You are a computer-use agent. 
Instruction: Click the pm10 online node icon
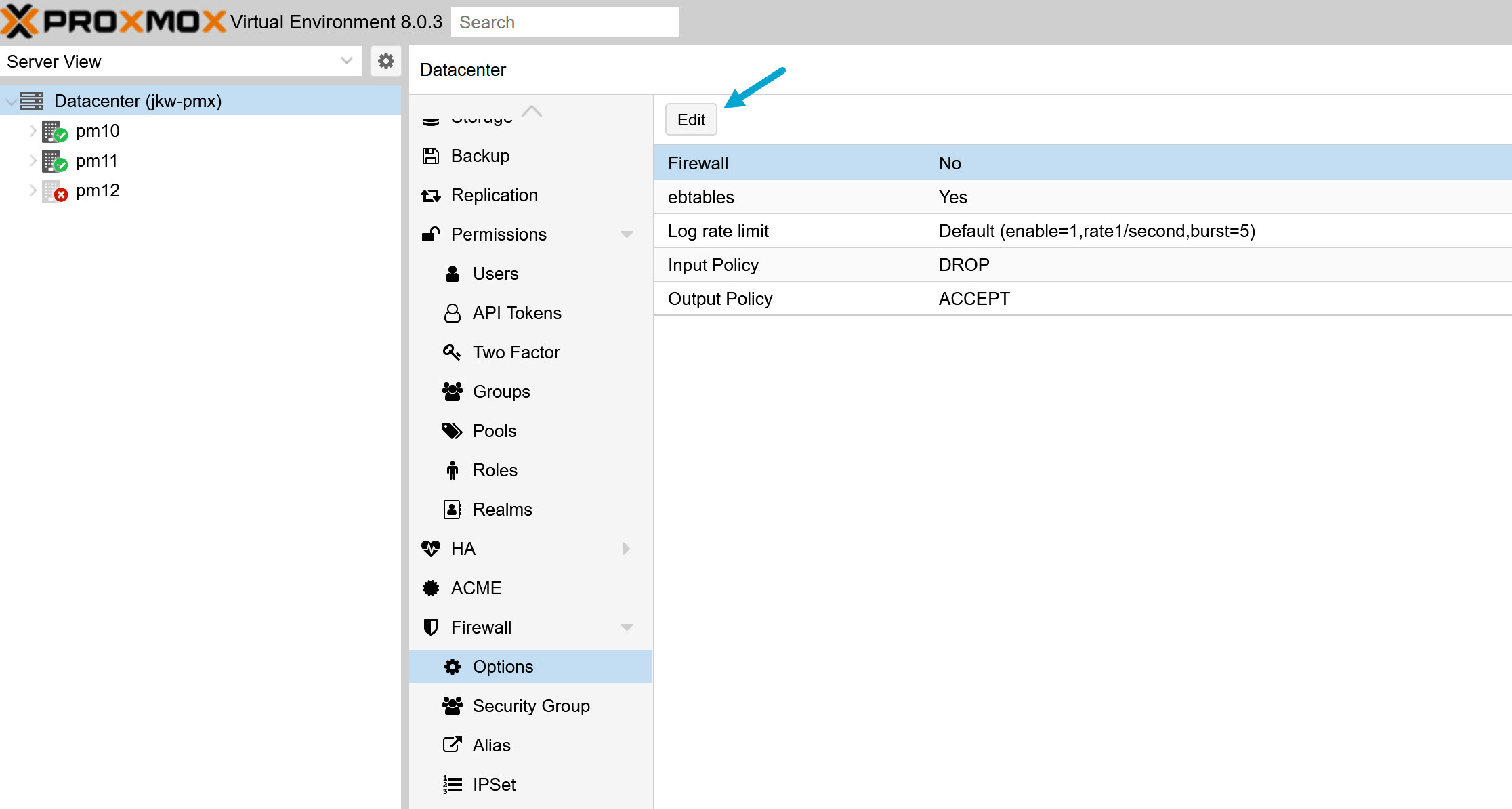[x=54, y=131]
